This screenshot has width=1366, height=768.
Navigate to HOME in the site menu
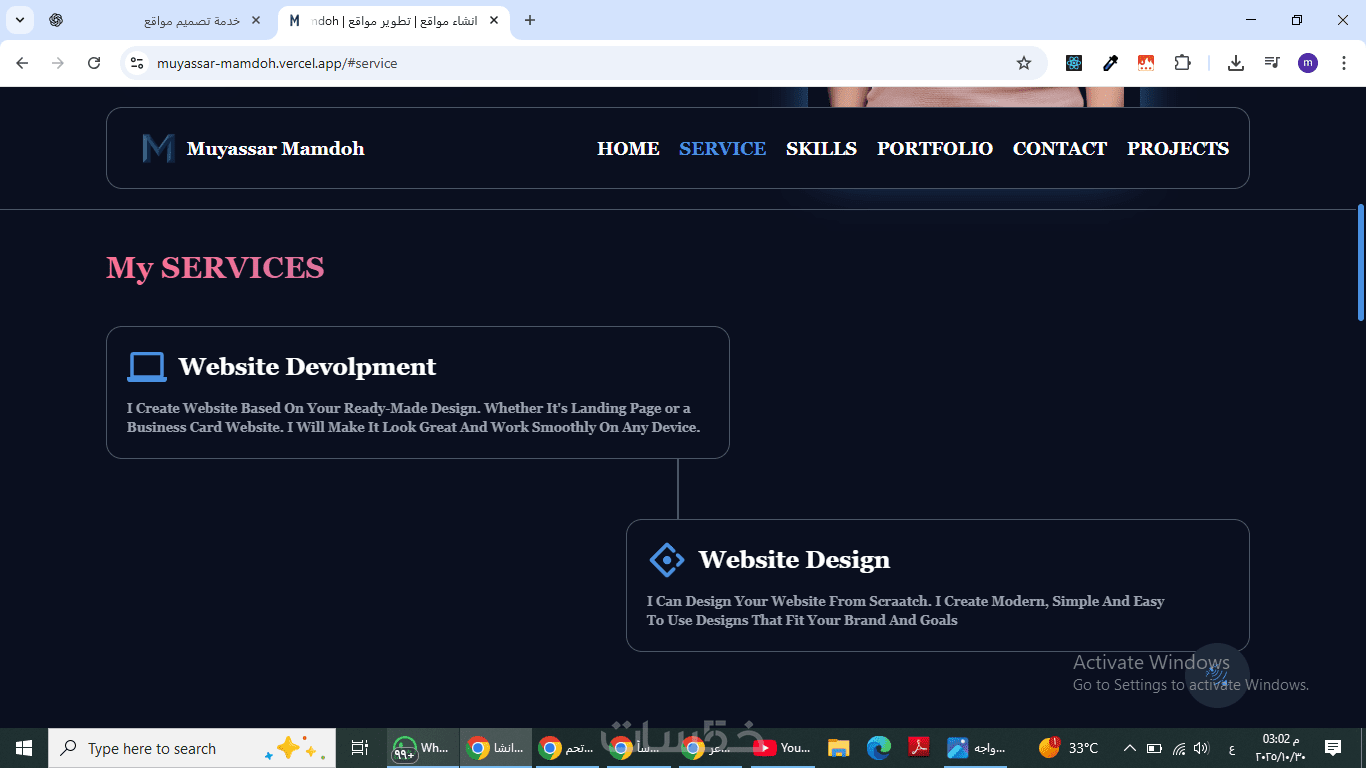628,149
